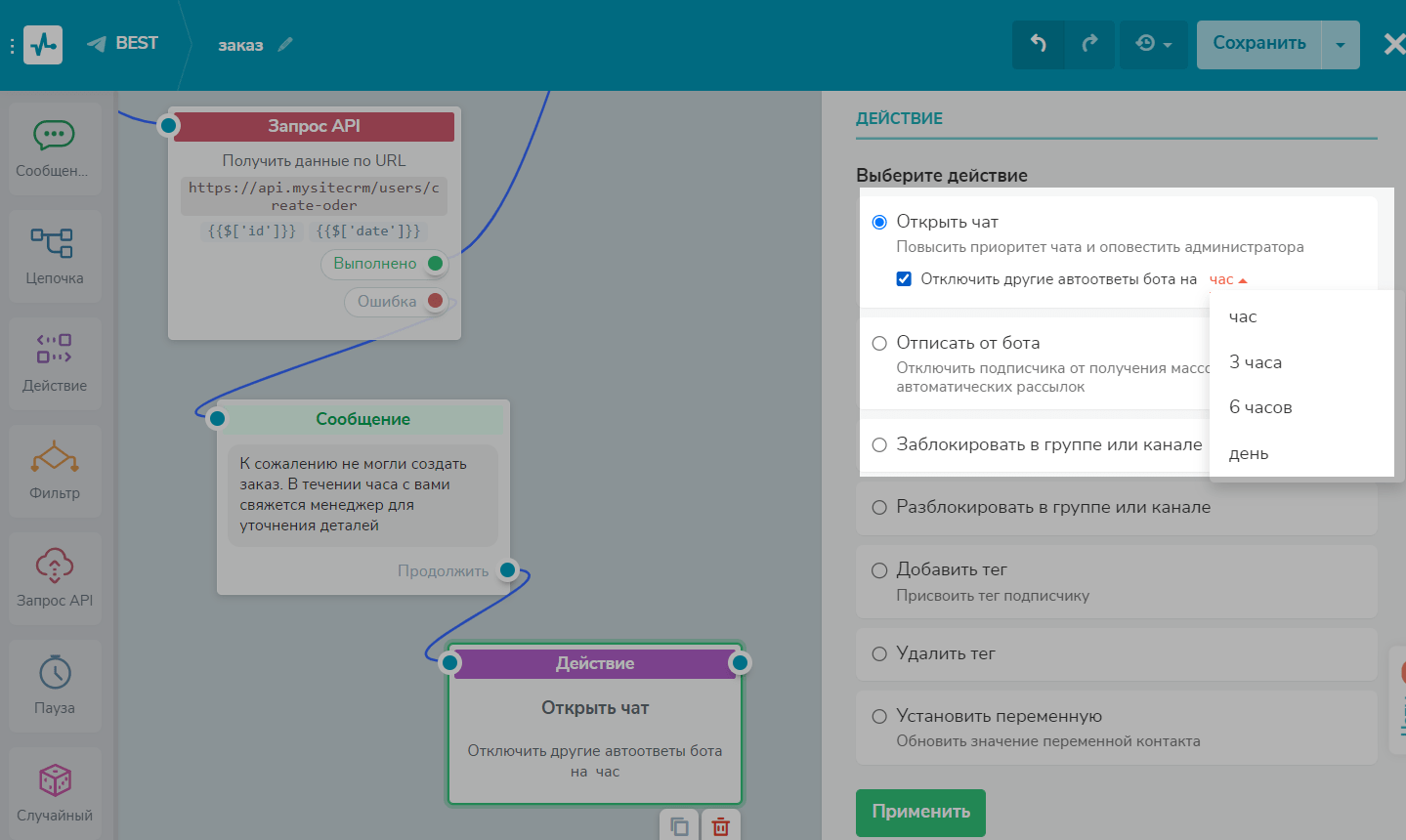Select the Открыть чат radio option
The width and height of the screenshot is (1406, 840).
(x=879, y=222)
